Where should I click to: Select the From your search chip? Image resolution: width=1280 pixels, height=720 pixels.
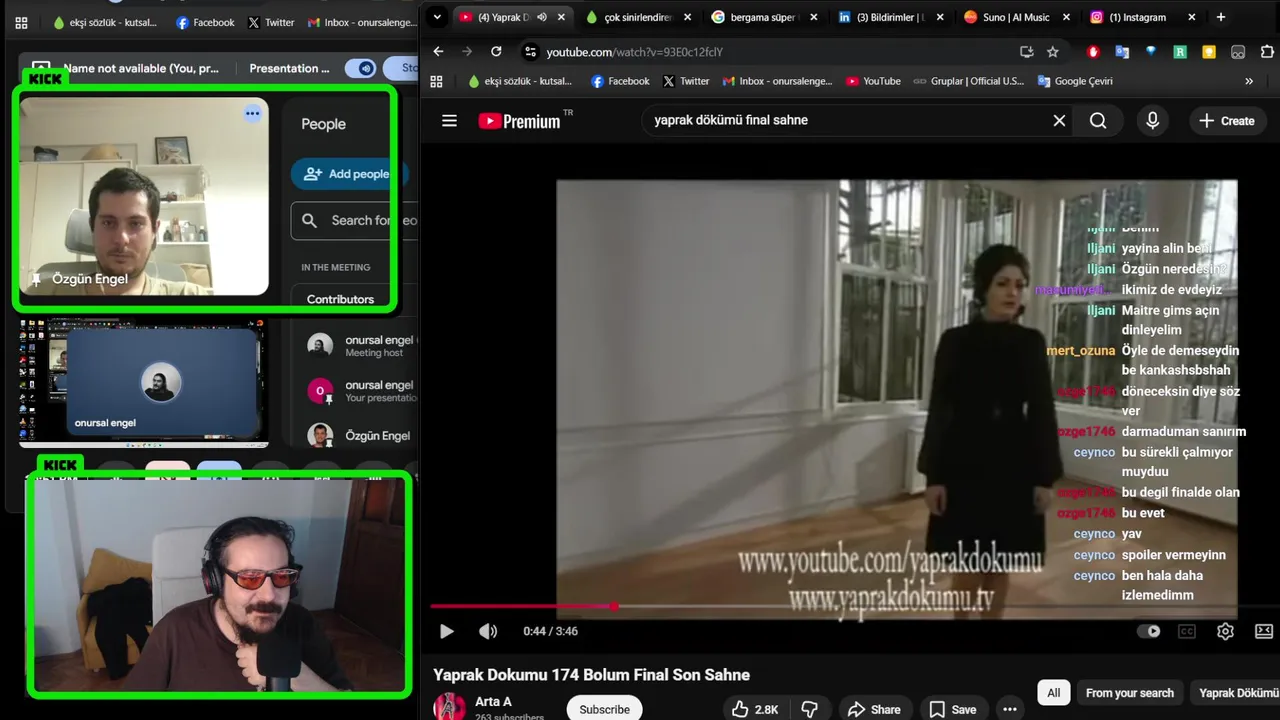click(1129, 693)
